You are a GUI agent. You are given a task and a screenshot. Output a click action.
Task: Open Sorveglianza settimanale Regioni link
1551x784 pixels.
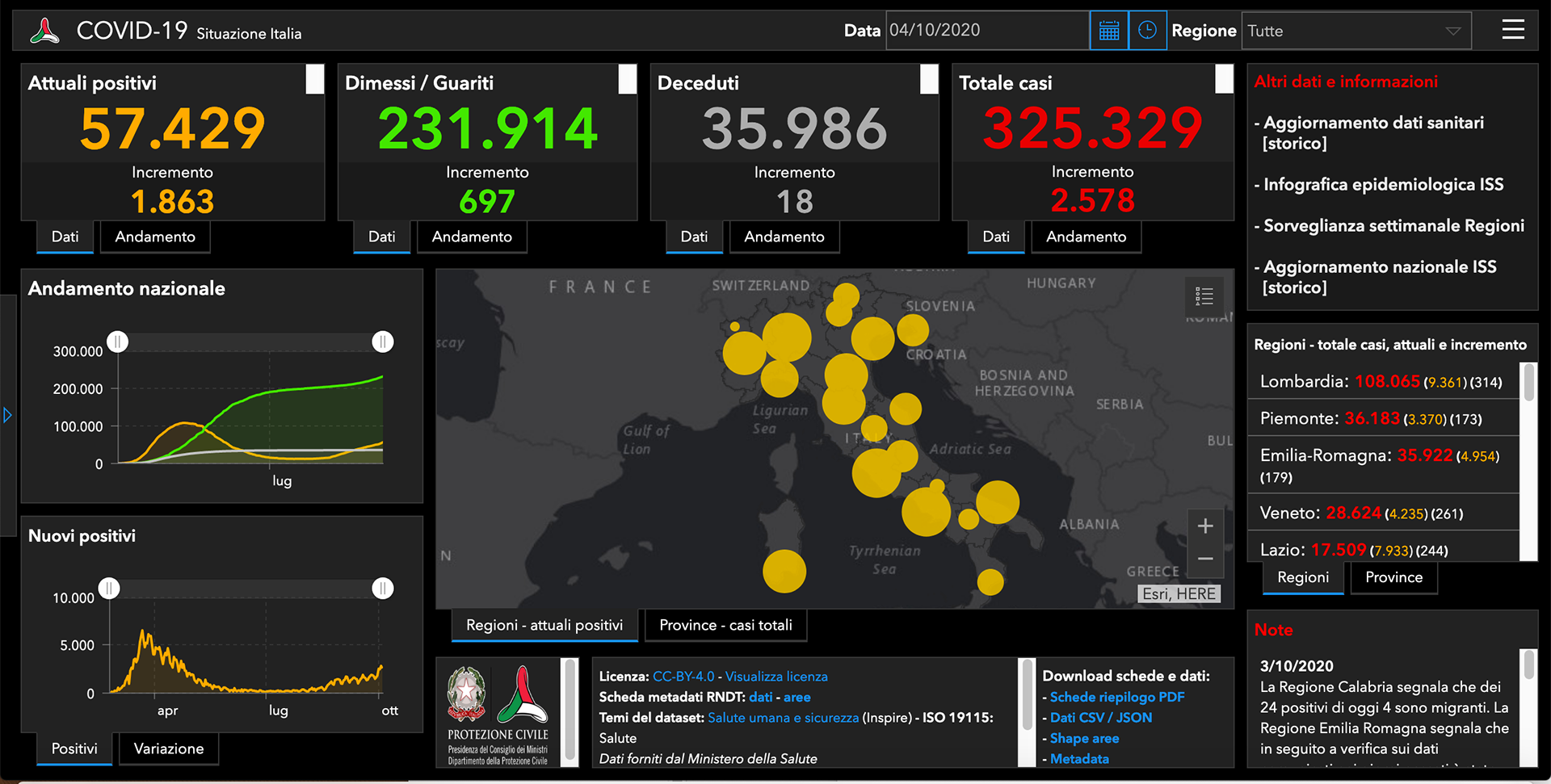tap(1393, 226)
